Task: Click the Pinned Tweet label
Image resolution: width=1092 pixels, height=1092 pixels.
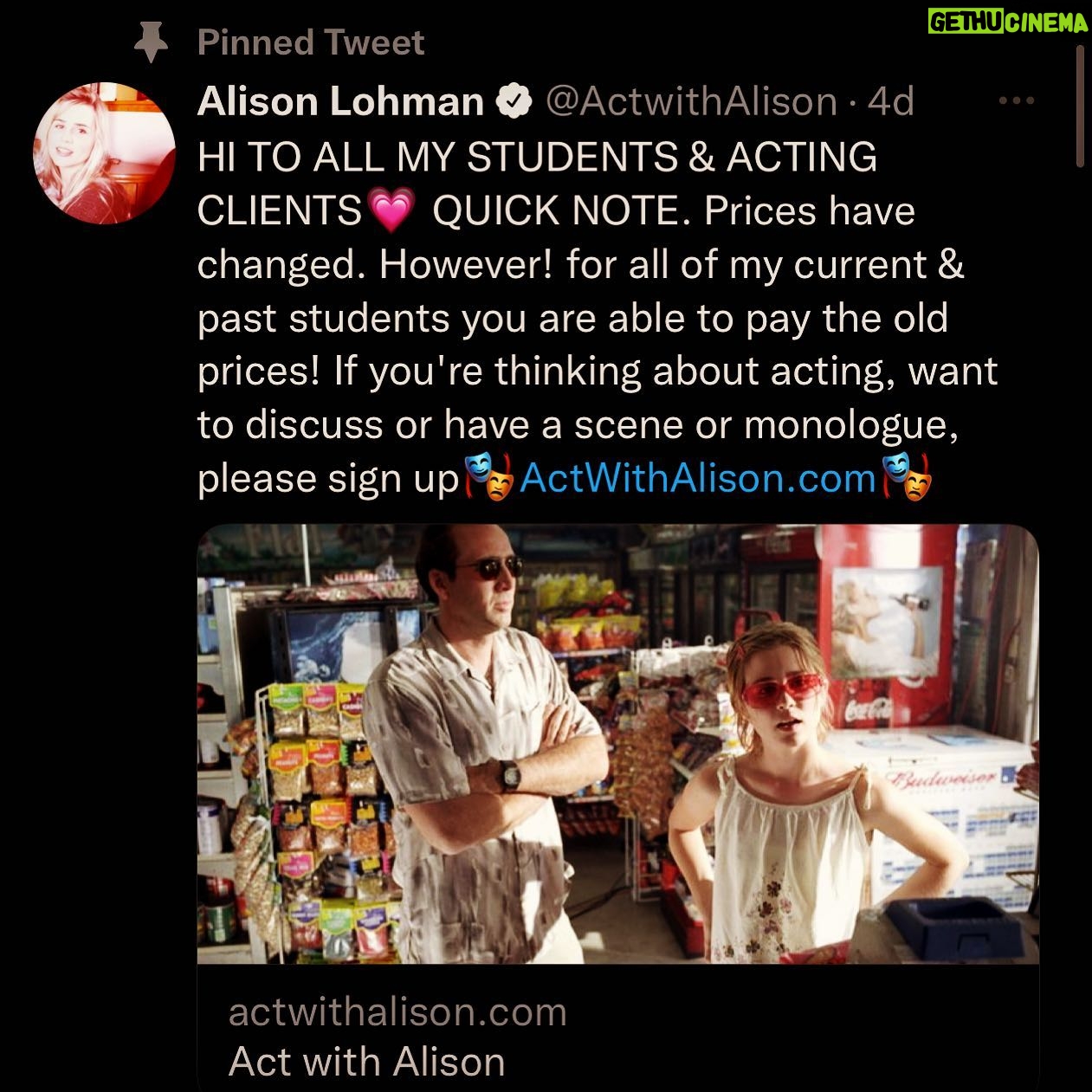Action: (311, 42)
